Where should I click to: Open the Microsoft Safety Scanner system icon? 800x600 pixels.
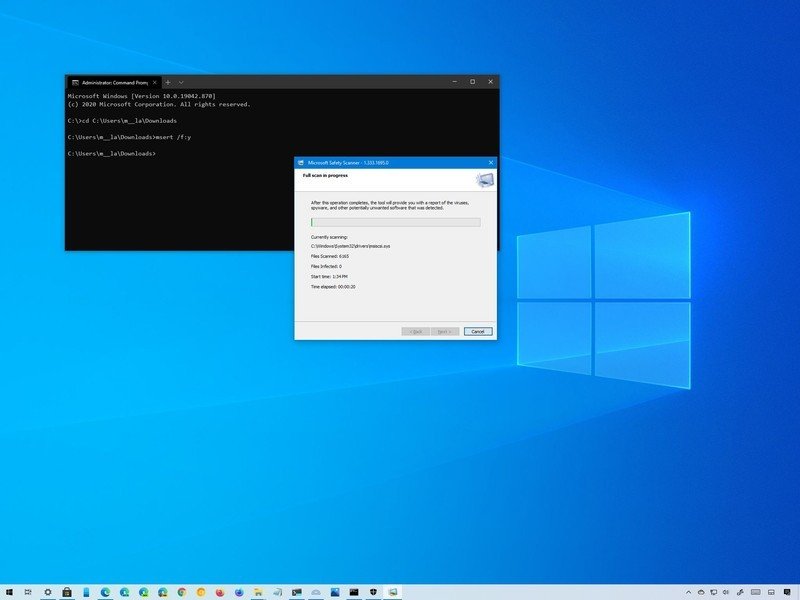pos(302,161)
